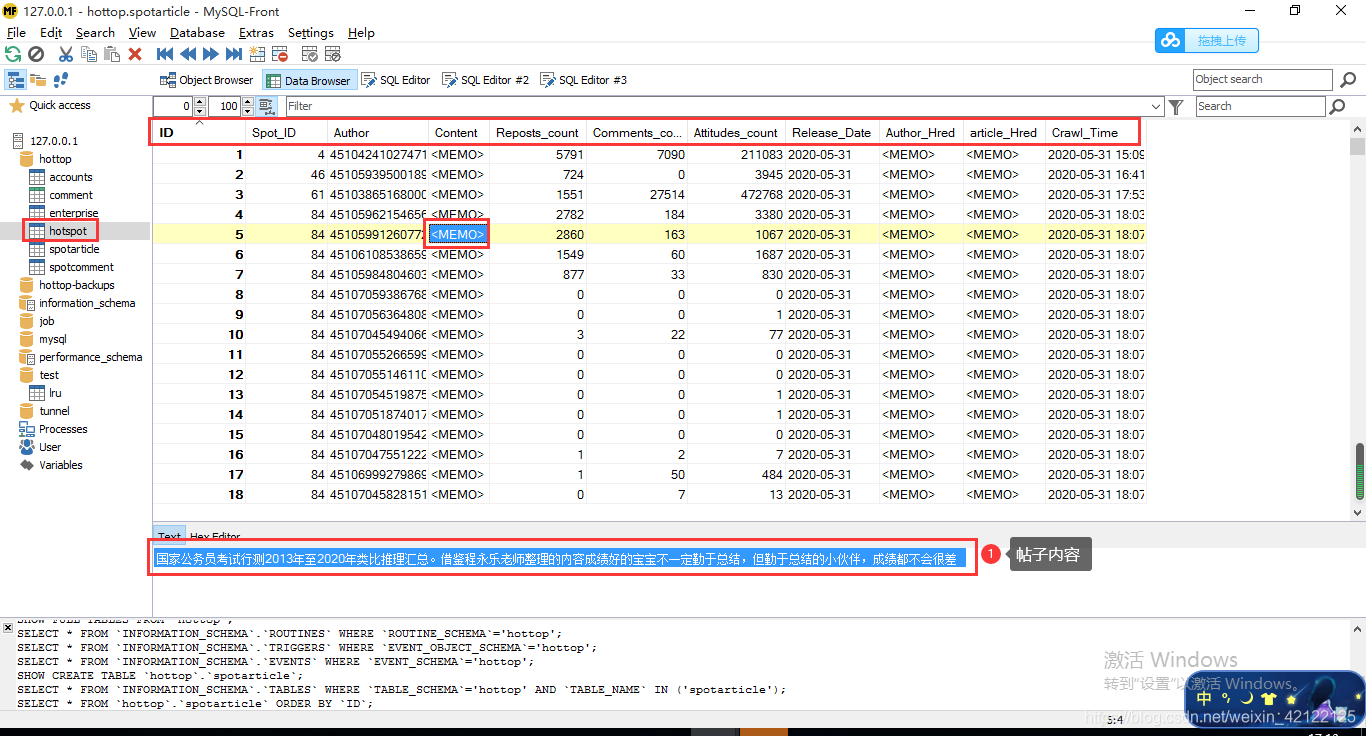Click Object search magnifier icon
This screenshot has width=1366, height=736.
1346,80
